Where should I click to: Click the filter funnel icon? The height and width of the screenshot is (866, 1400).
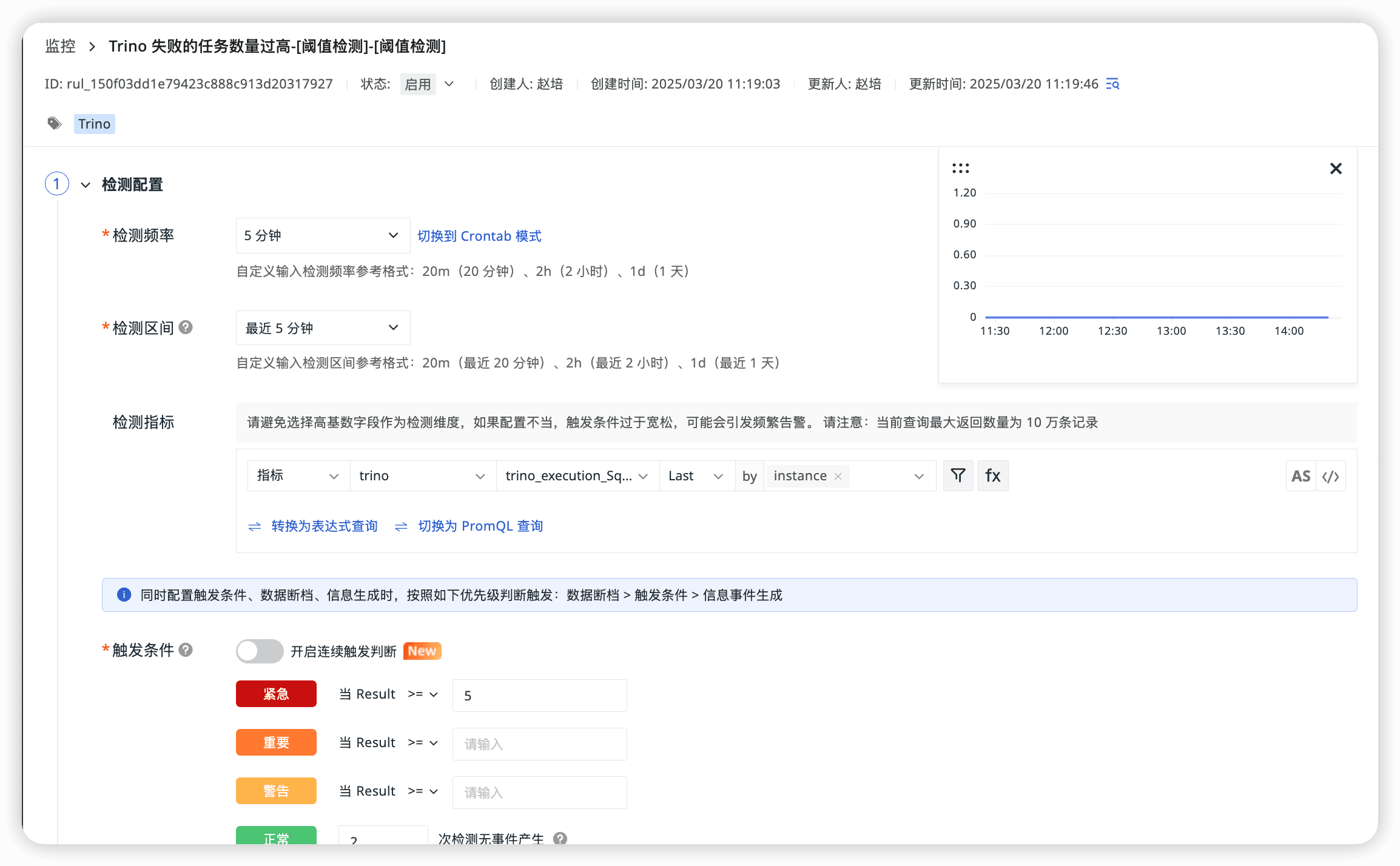click(x=958, y=475)
